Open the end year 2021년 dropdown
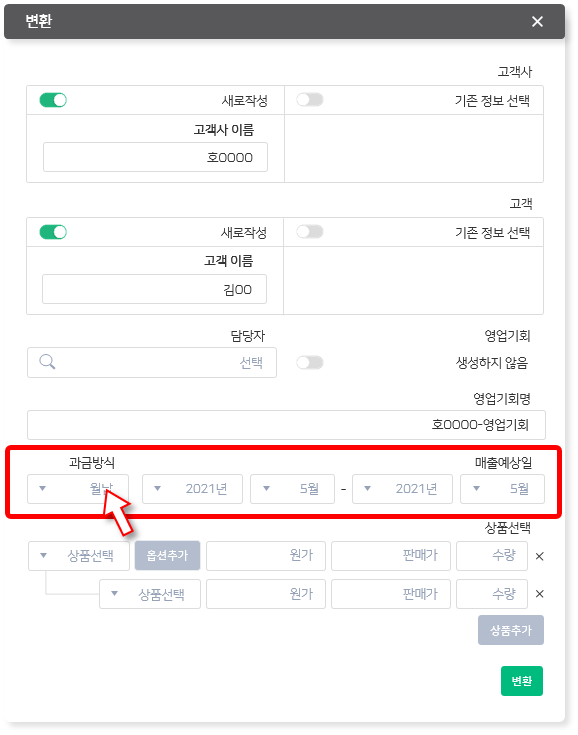The image size is (578, 735). (402, 489)
